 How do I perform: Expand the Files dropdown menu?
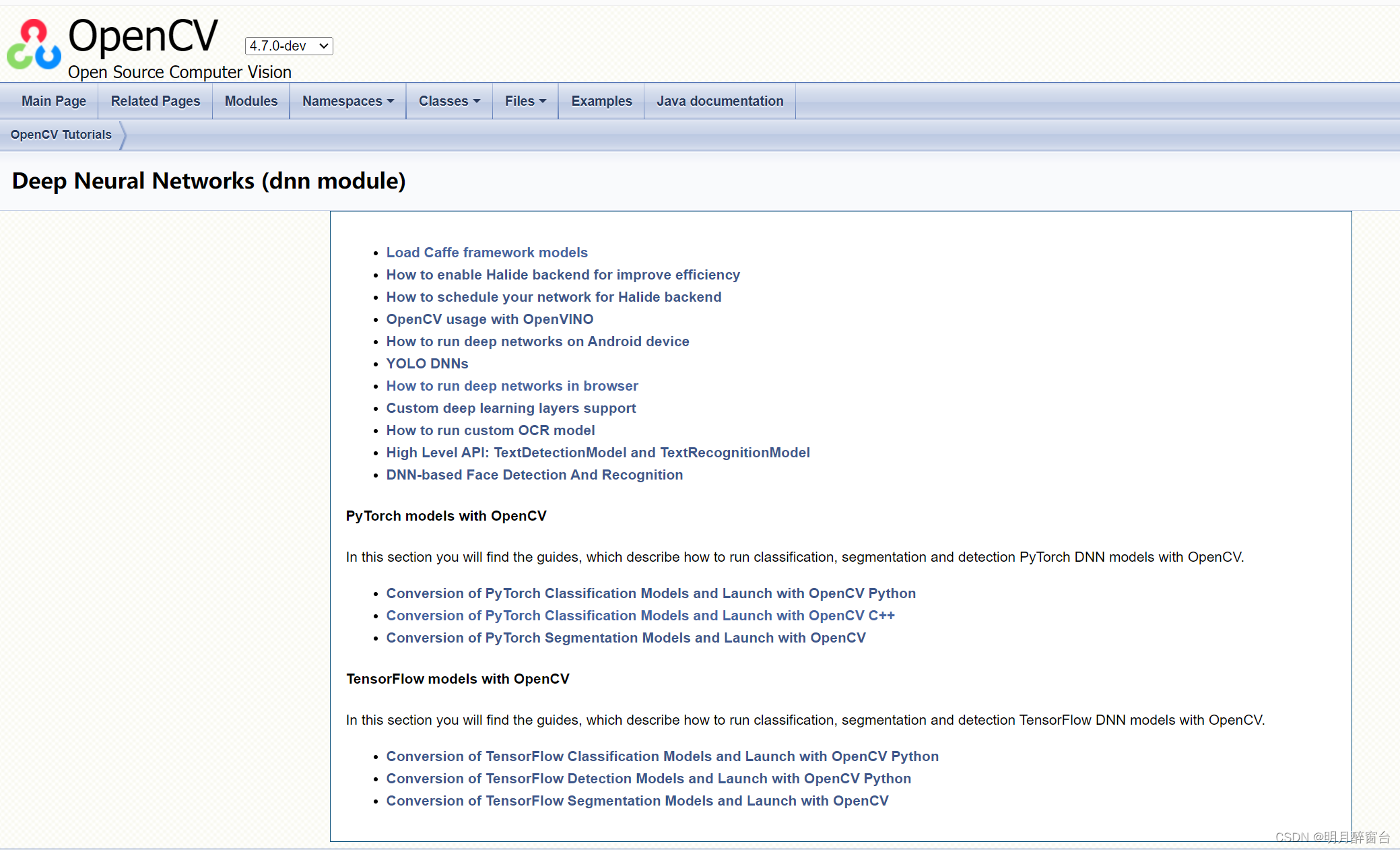tap(525, 101)
